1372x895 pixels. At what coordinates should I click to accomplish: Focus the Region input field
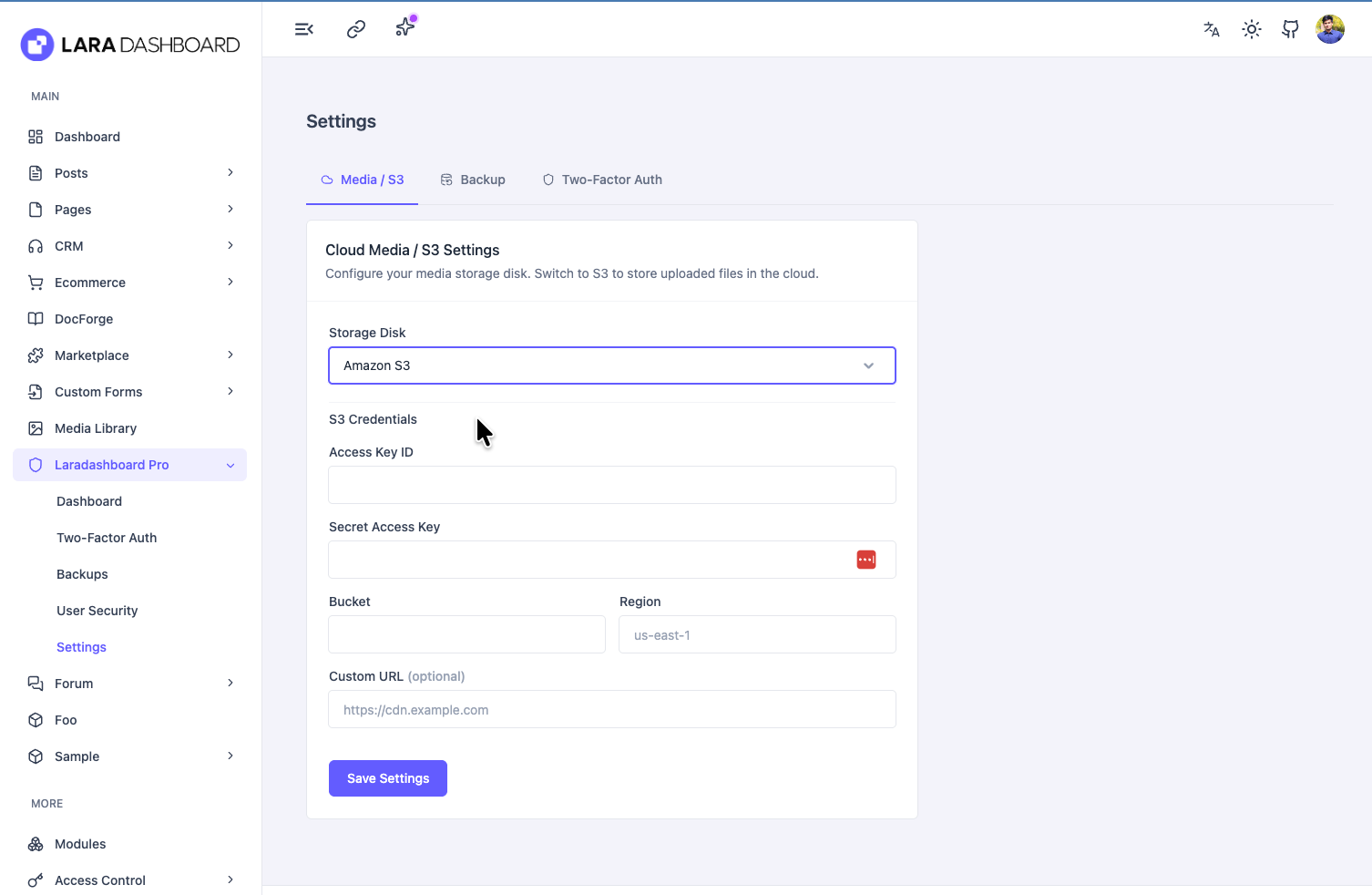[x=757, y=634]
